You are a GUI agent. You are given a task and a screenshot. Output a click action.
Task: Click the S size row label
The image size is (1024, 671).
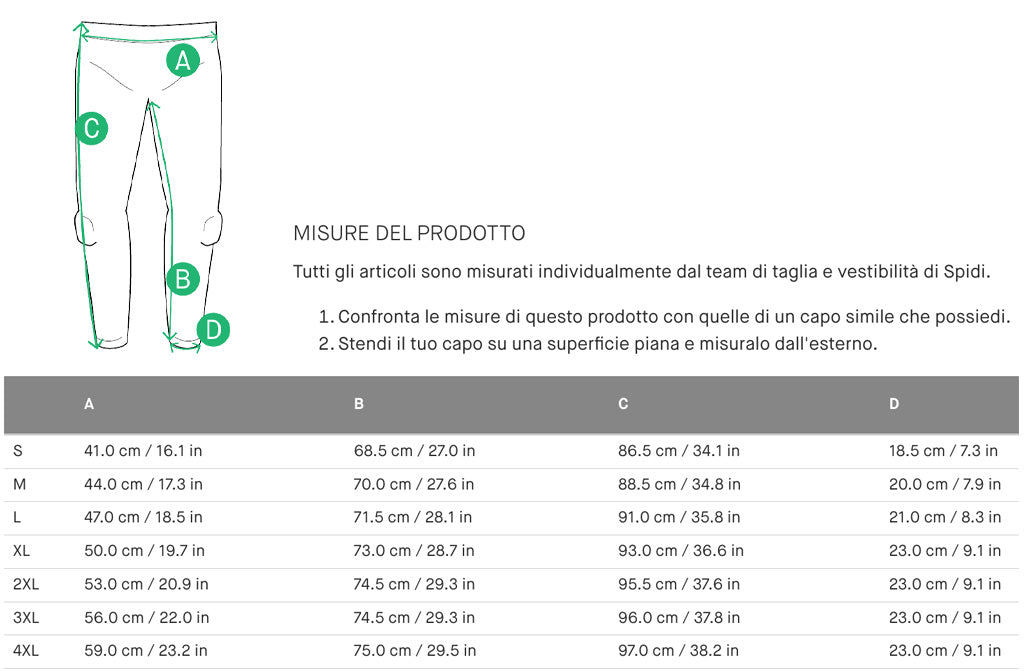18,451
